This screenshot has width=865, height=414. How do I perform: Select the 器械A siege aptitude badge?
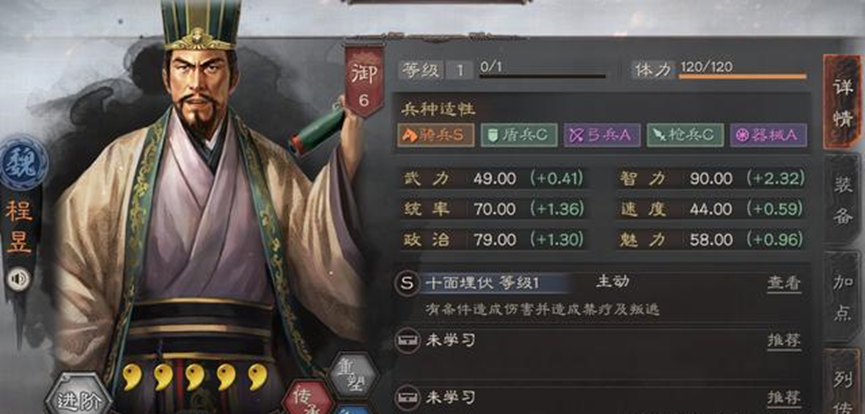tap(768, 135)
